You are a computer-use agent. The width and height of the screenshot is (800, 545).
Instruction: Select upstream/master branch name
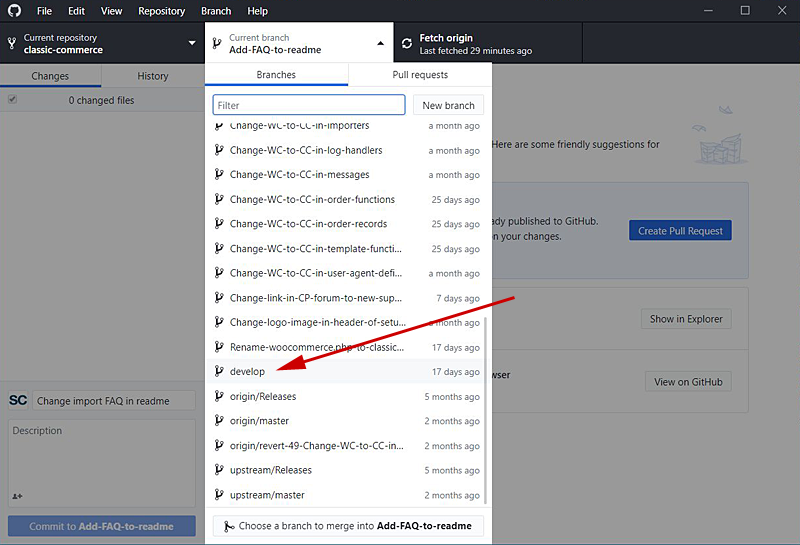pos(267,495)
